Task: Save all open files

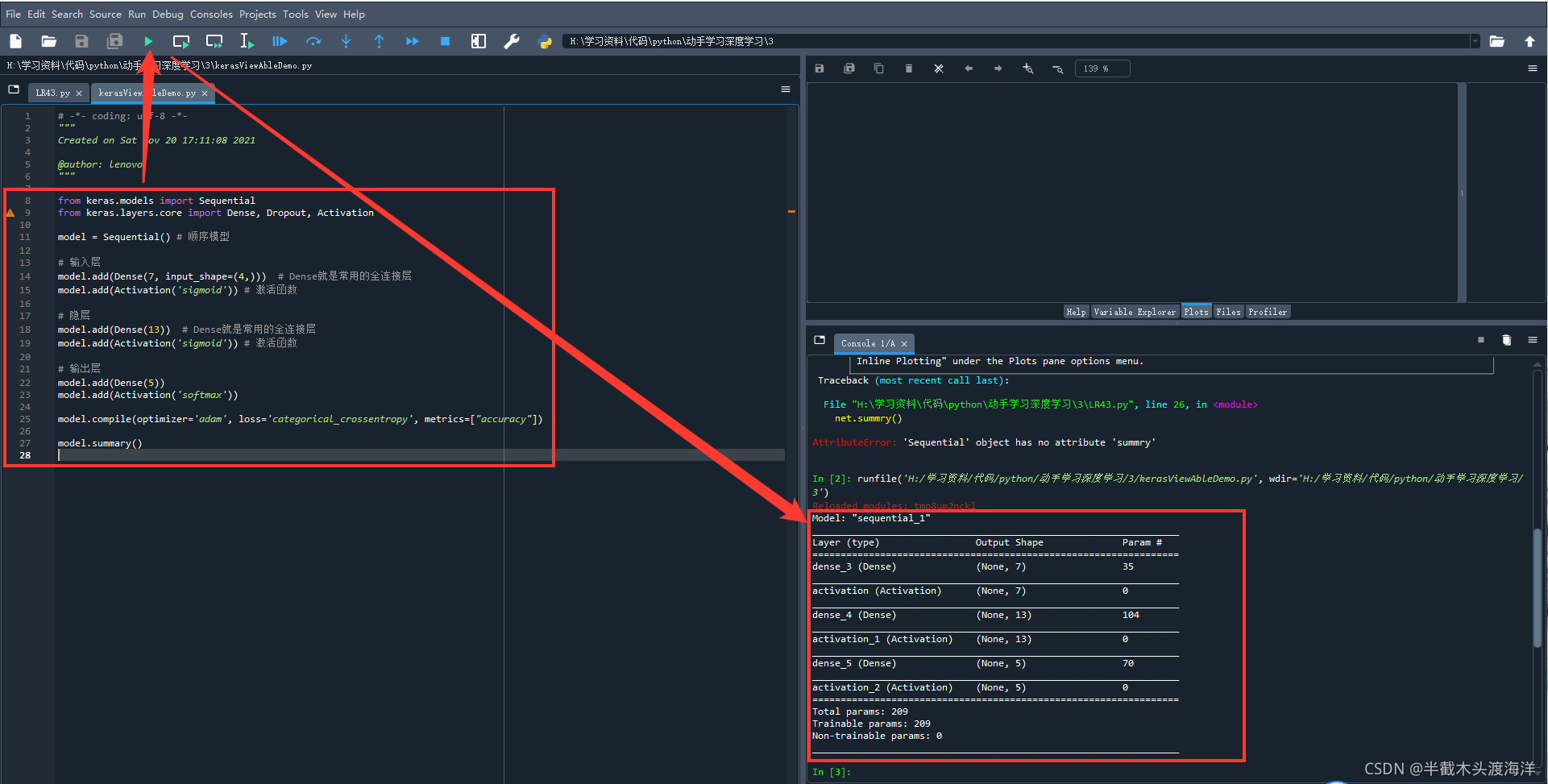Action: tap(115, 41)
